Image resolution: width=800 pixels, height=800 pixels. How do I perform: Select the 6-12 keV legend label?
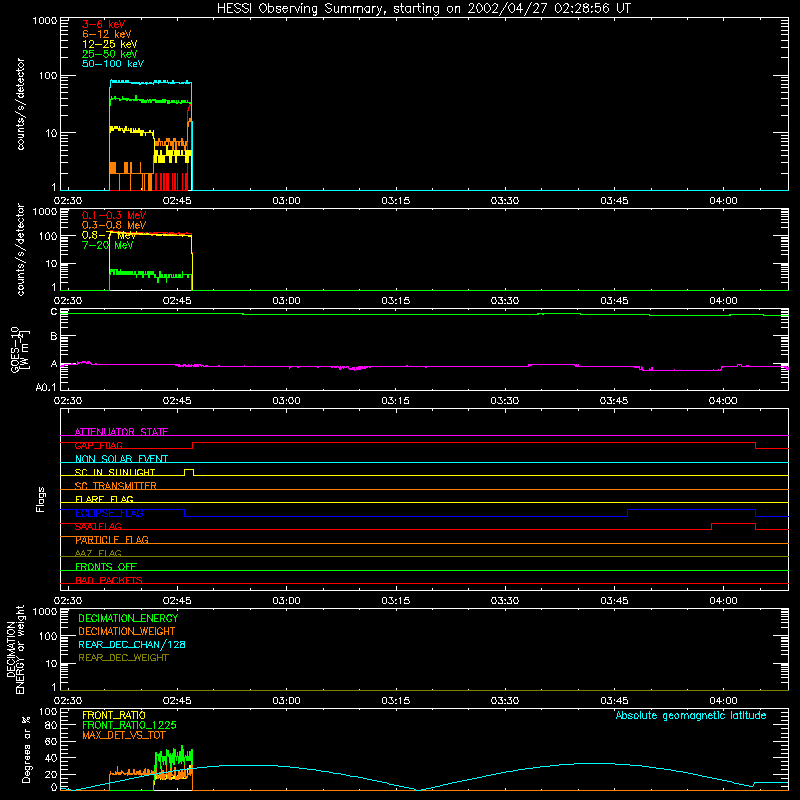(106, 34)
